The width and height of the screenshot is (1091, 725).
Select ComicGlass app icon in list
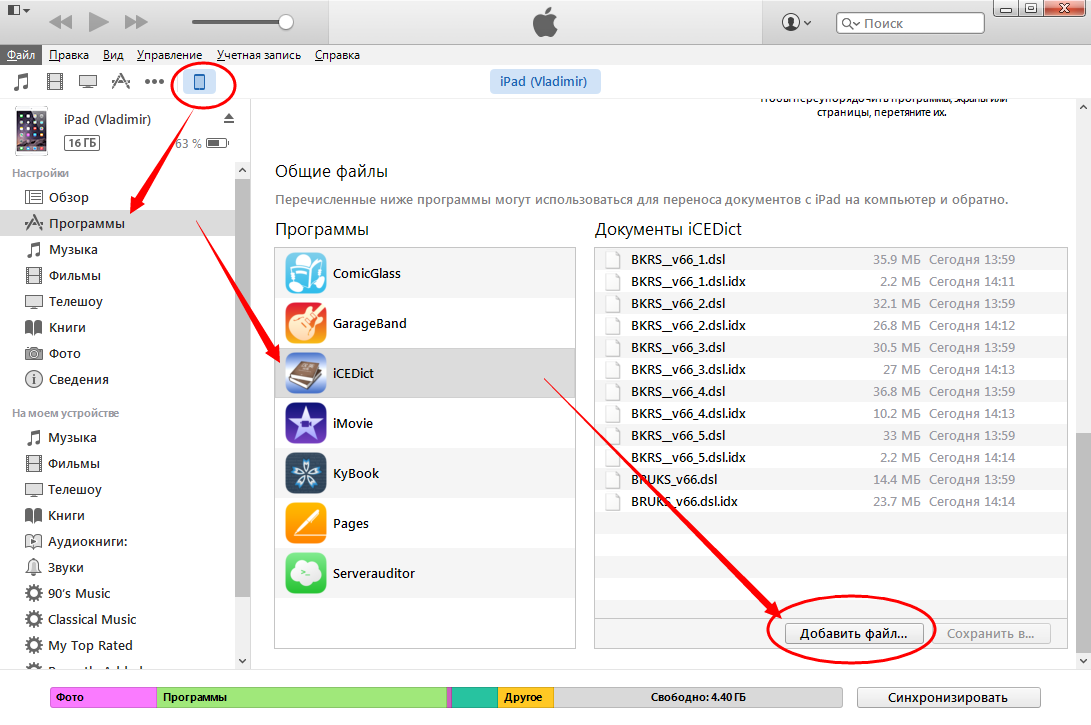(x=305, y=273)
